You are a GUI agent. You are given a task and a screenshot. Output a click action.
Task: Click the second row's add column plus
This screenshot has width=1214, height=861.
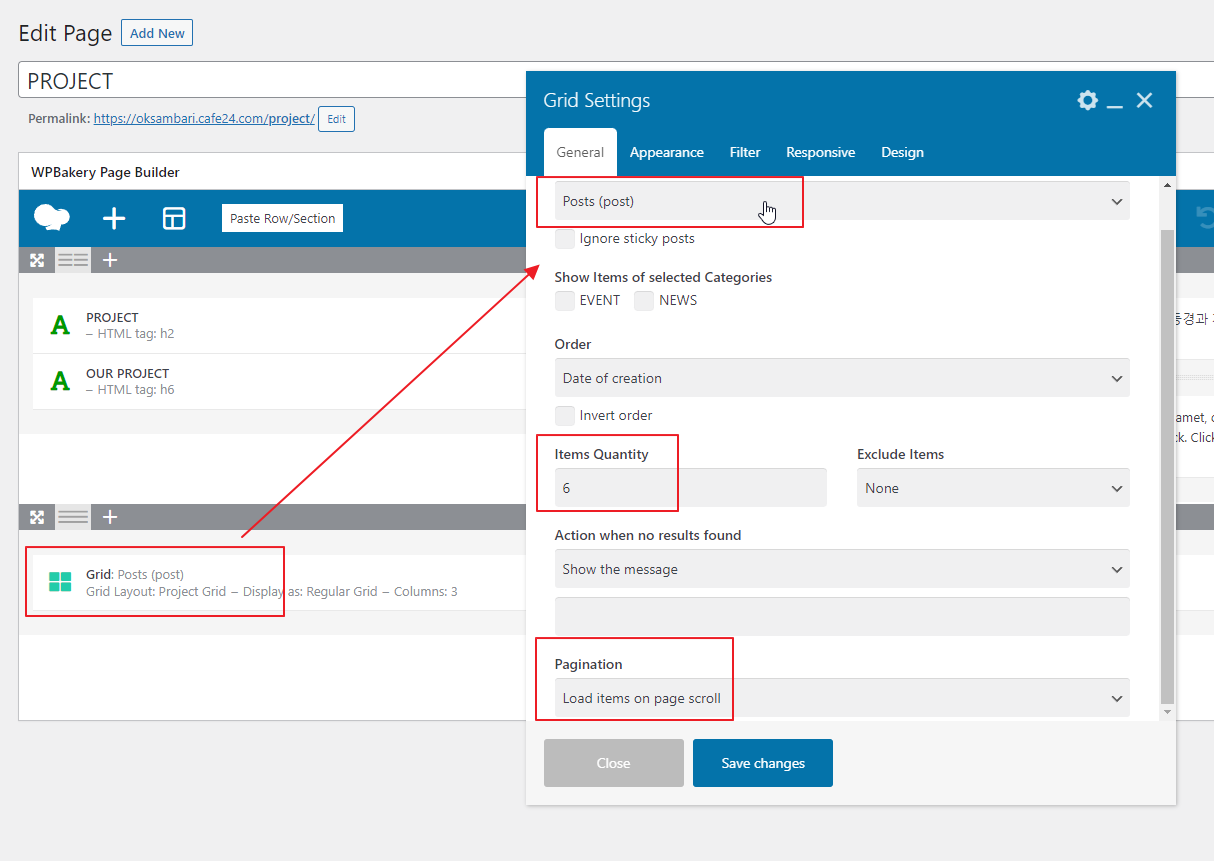(x=110, y=517)
